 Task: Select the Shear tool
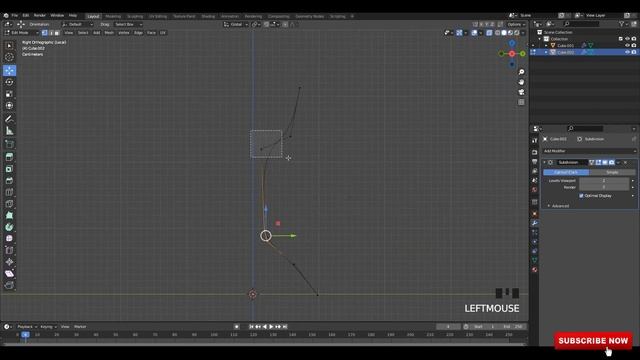[9, 273]
